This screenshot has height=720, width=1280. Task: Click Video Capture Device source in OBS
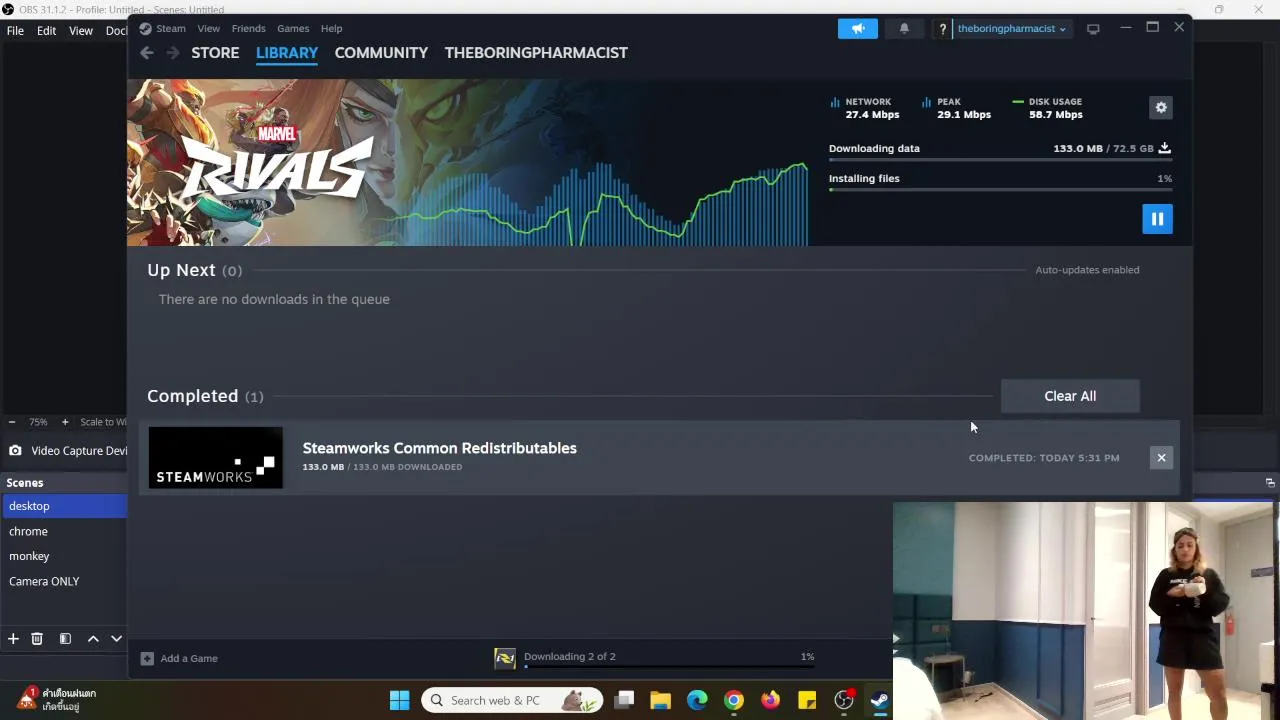[67, 451]
